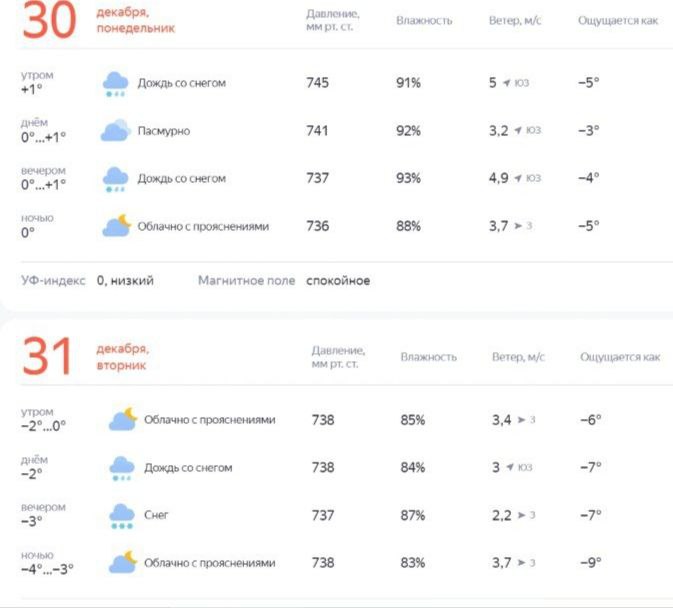Click the wind arrow for December 31 evening
The width and height of the screenshot is (673, 608).
pos(520,516)
